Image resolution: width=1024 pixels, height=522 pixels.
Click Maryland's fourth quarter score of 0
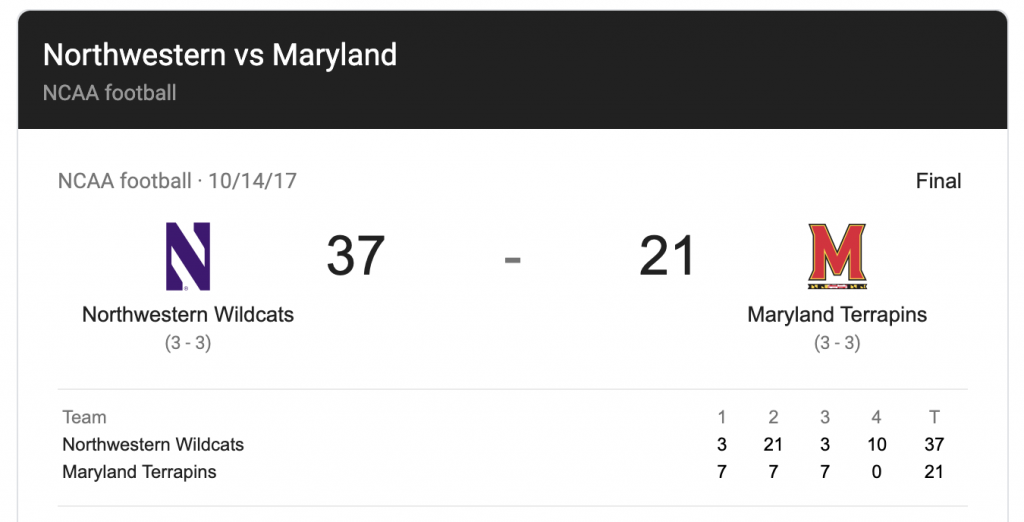876,472
